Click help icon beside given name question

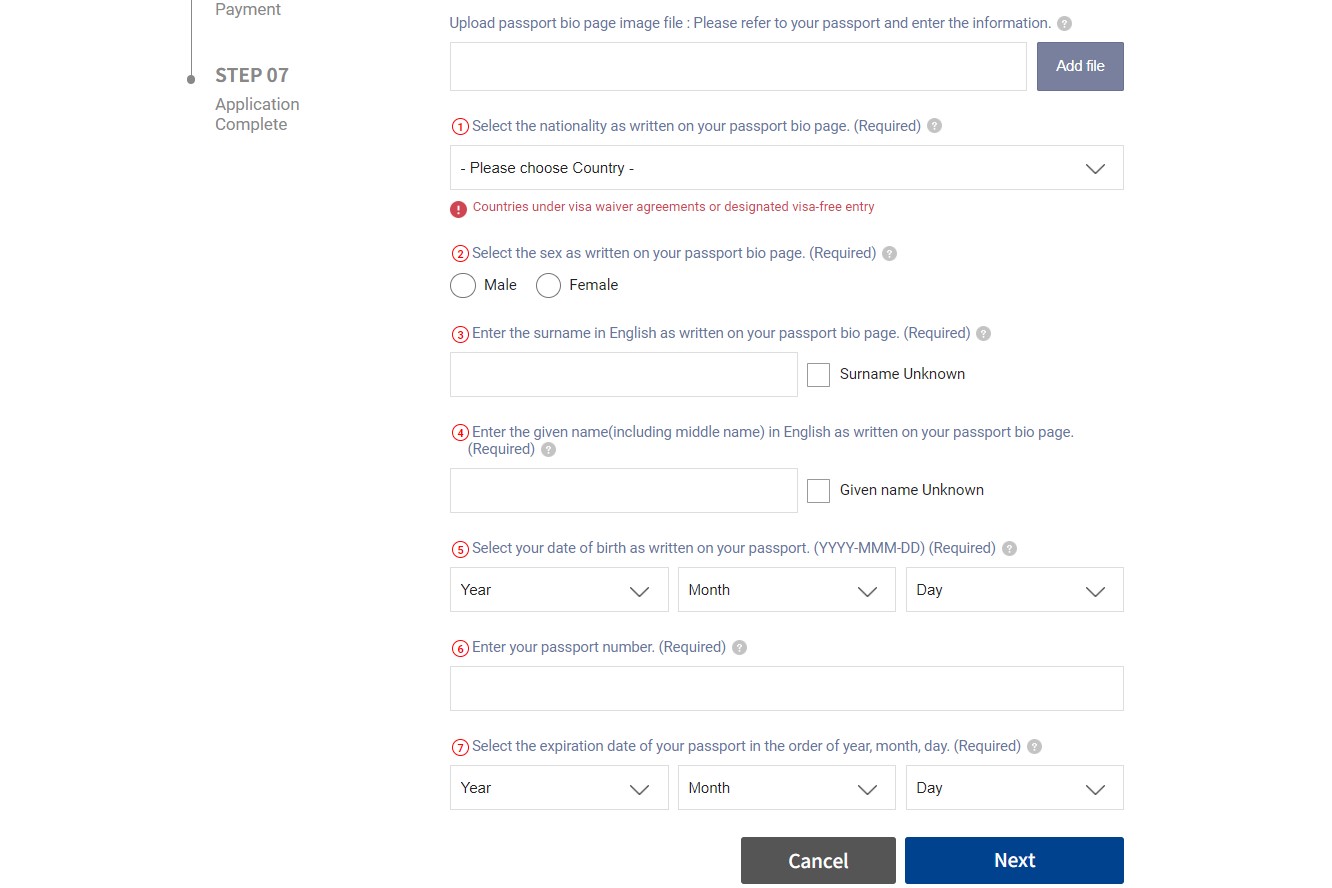click(548, 450)
